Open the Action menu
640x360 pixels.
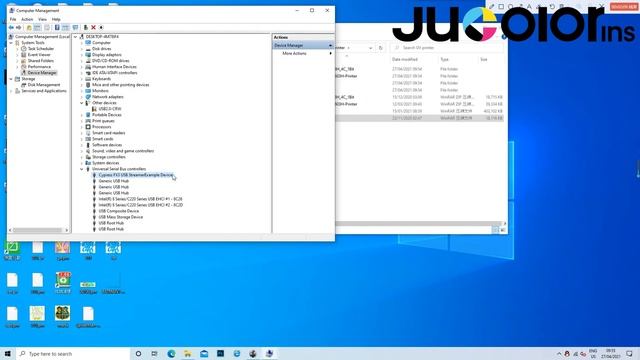[x=27, y=19]
